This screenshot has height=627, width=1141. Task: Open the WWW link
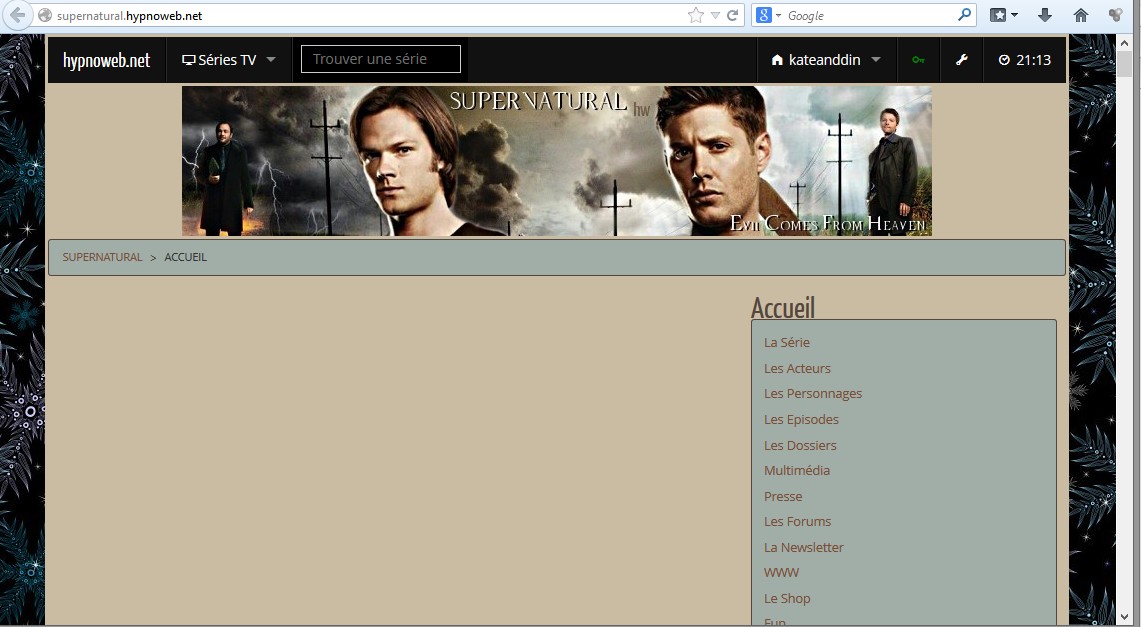782,572
